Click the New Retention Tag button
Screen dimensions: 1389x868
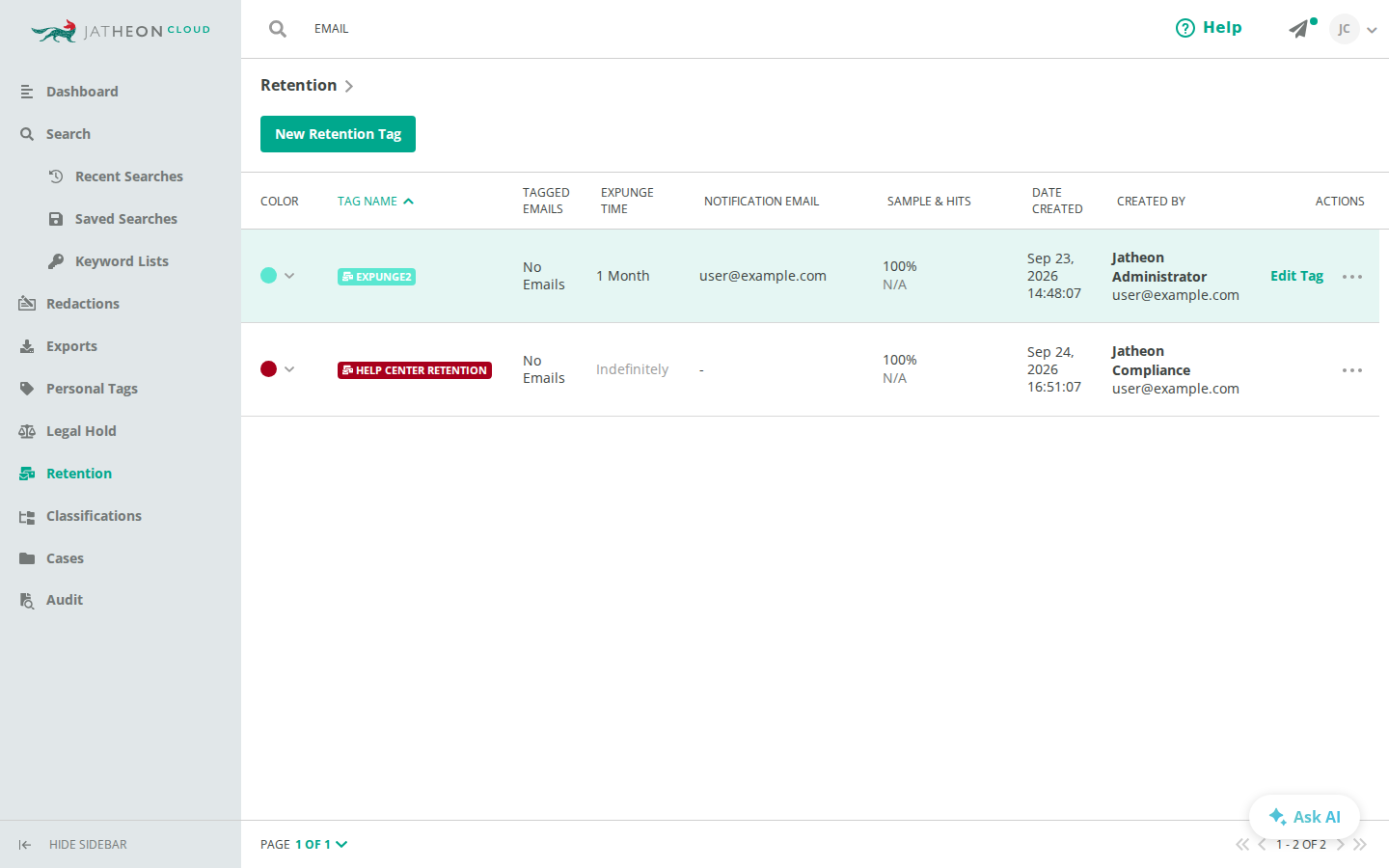338,134
